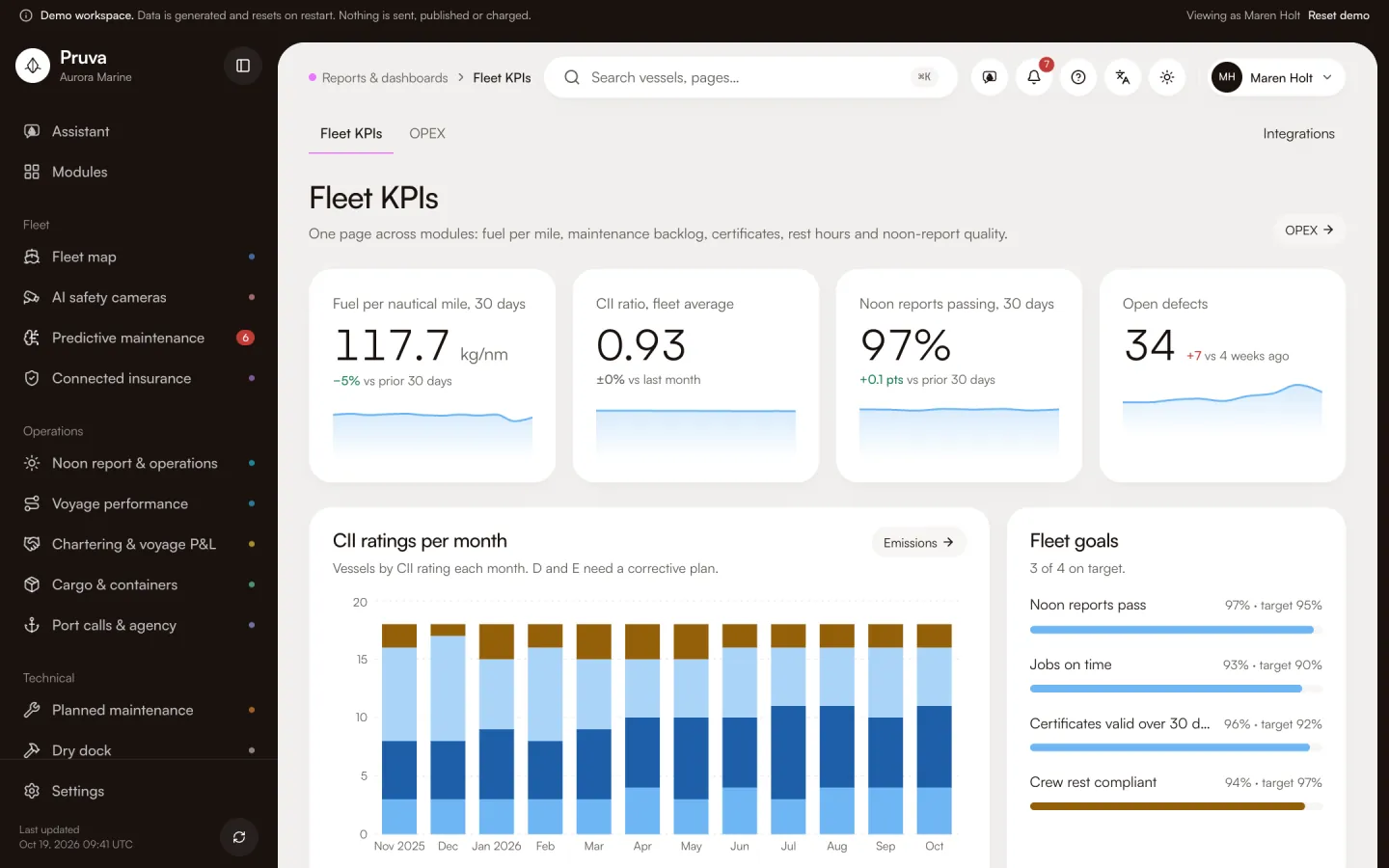The image size is (1389, 868).
Task: Click the Fleet map sidebar icon
Action: [x=32, y=257]
